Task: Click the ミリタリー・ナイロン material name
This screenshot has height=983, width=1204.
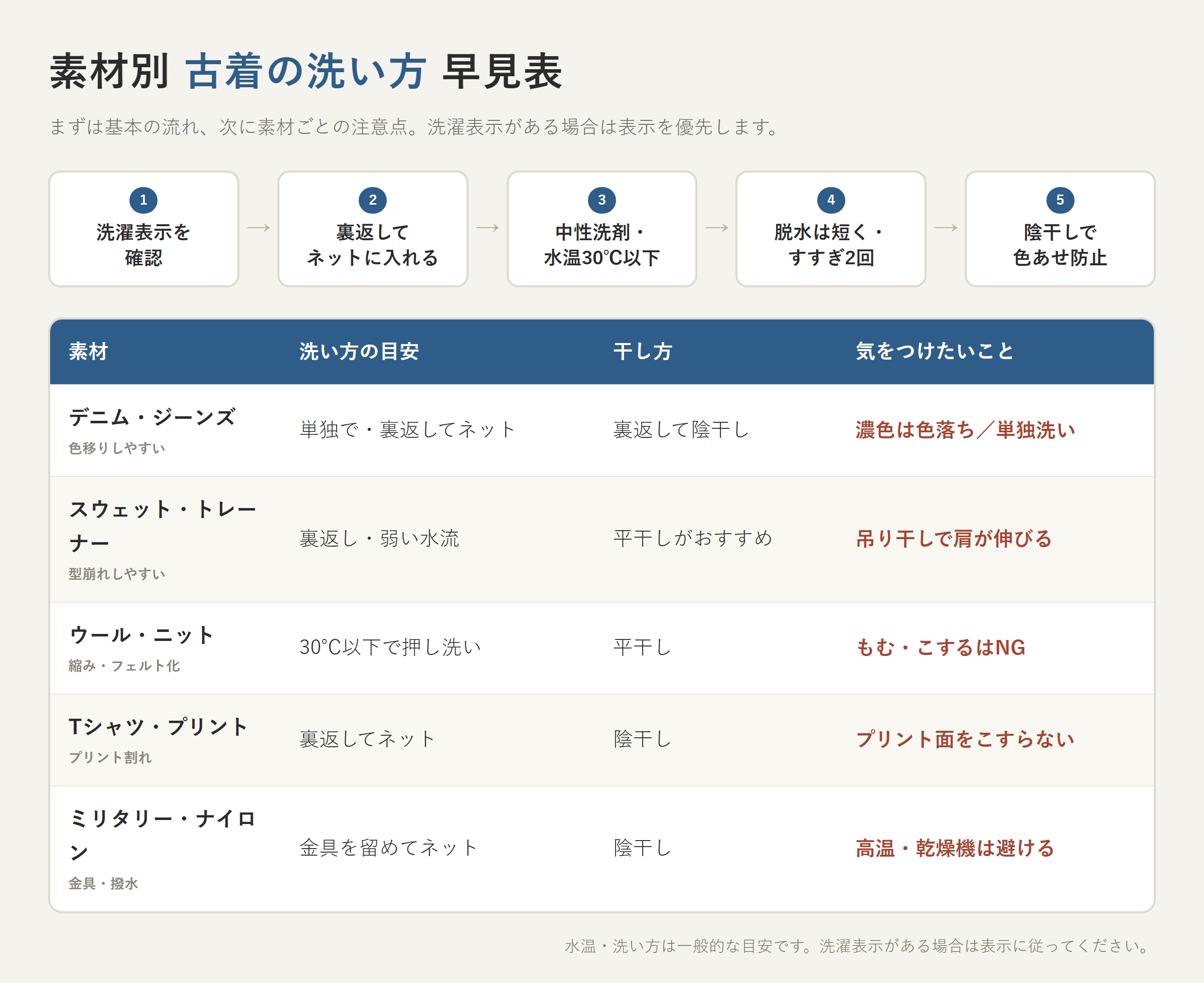Action: click(163, 835)
